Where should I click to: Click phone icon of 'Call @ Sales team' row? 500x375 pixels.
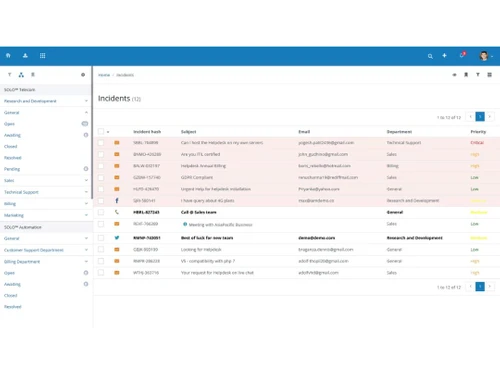(117, 212)
